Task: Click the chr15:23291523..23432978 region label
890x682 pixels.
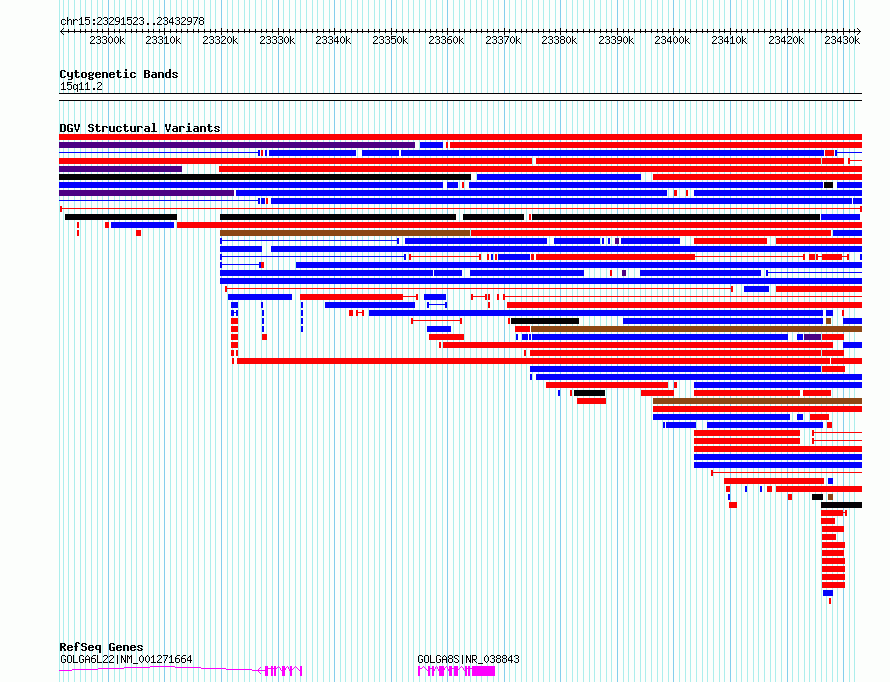Action: pos(132,21)
